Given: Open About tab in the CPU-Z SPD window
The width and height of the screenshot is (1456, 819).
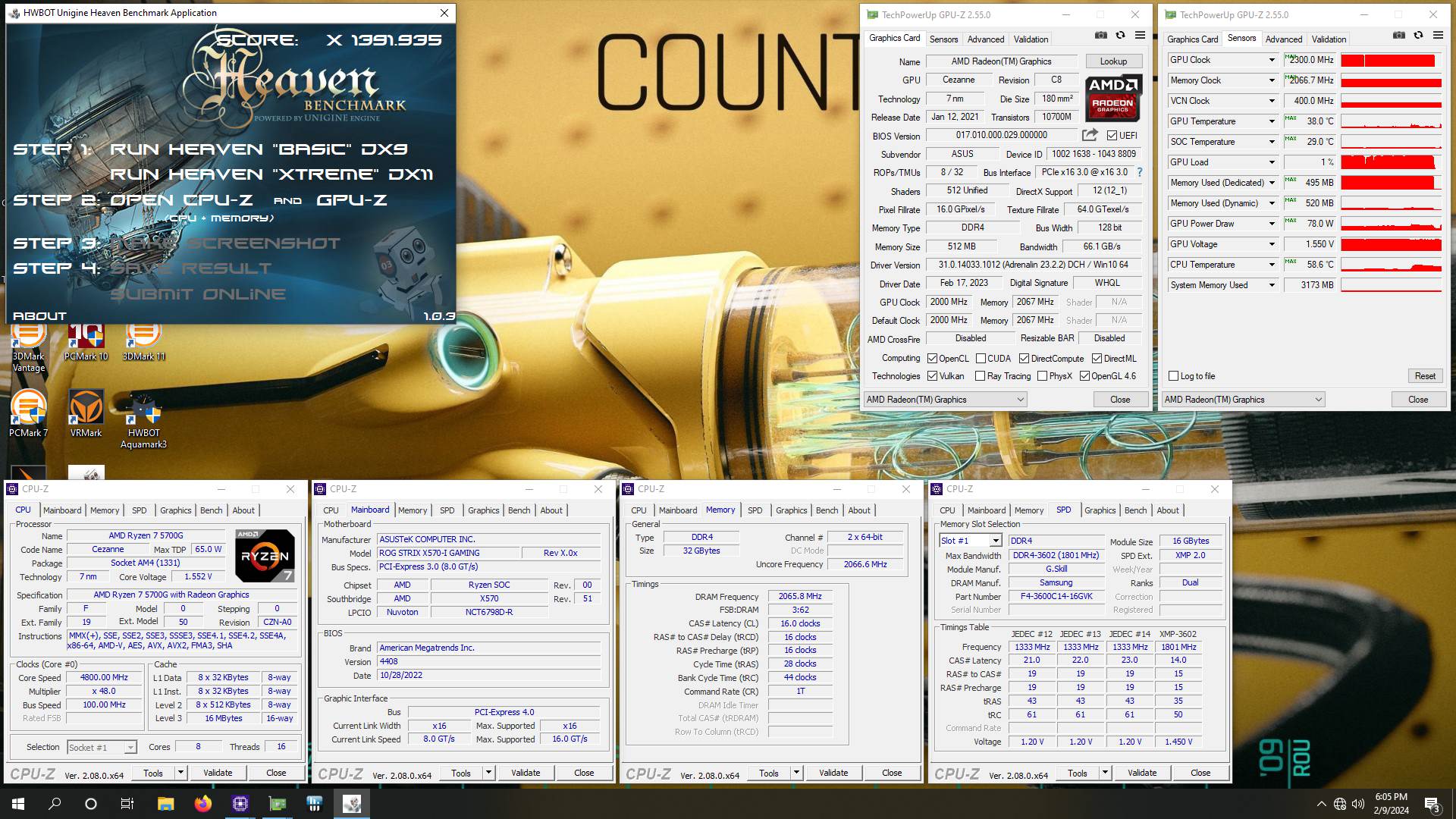Looking at the screenshot, I should 1168,510.
